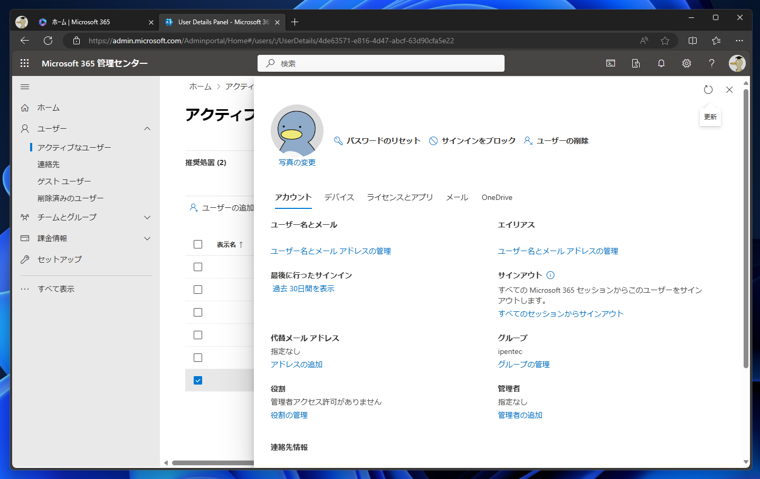Viewport: 760px width, 479px height.
Task: Refresh the user details panel
Action: point(708,90)
